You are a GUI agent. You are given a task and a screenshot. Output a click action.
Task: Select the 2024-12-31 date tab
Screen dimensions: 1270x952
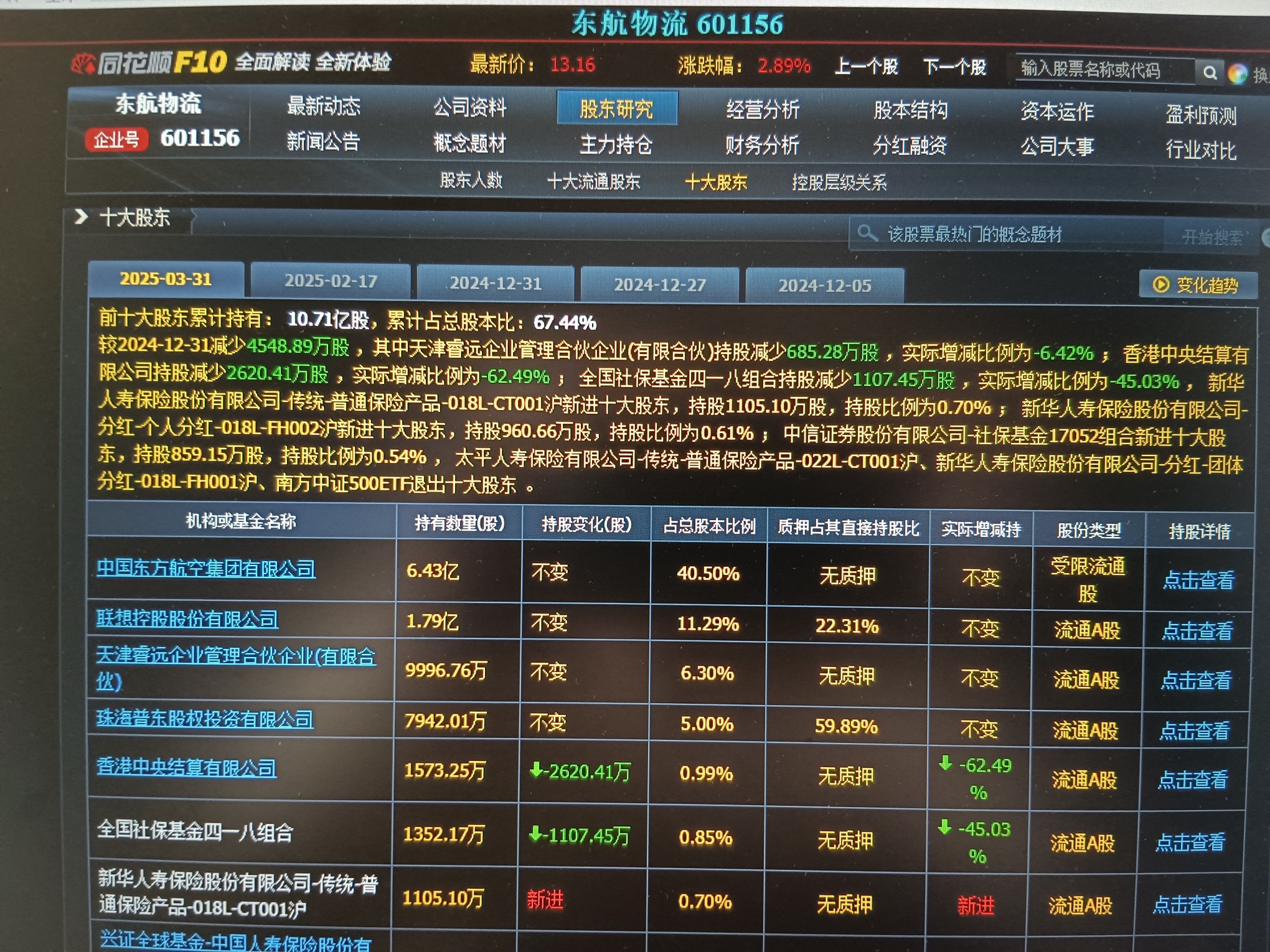(496, 284)
